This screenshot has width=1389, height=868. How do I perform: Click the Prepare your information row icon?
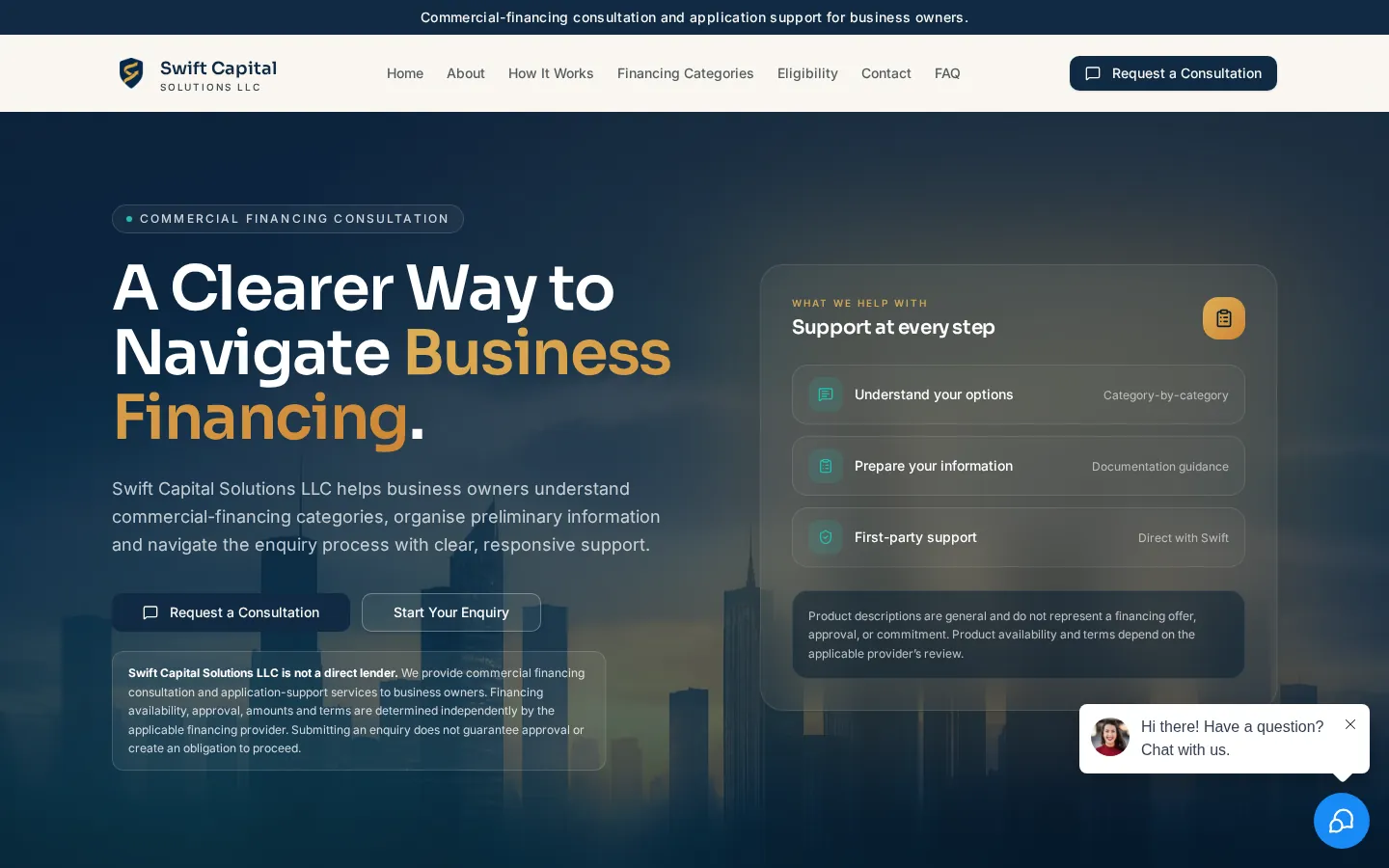click(826, 466)
